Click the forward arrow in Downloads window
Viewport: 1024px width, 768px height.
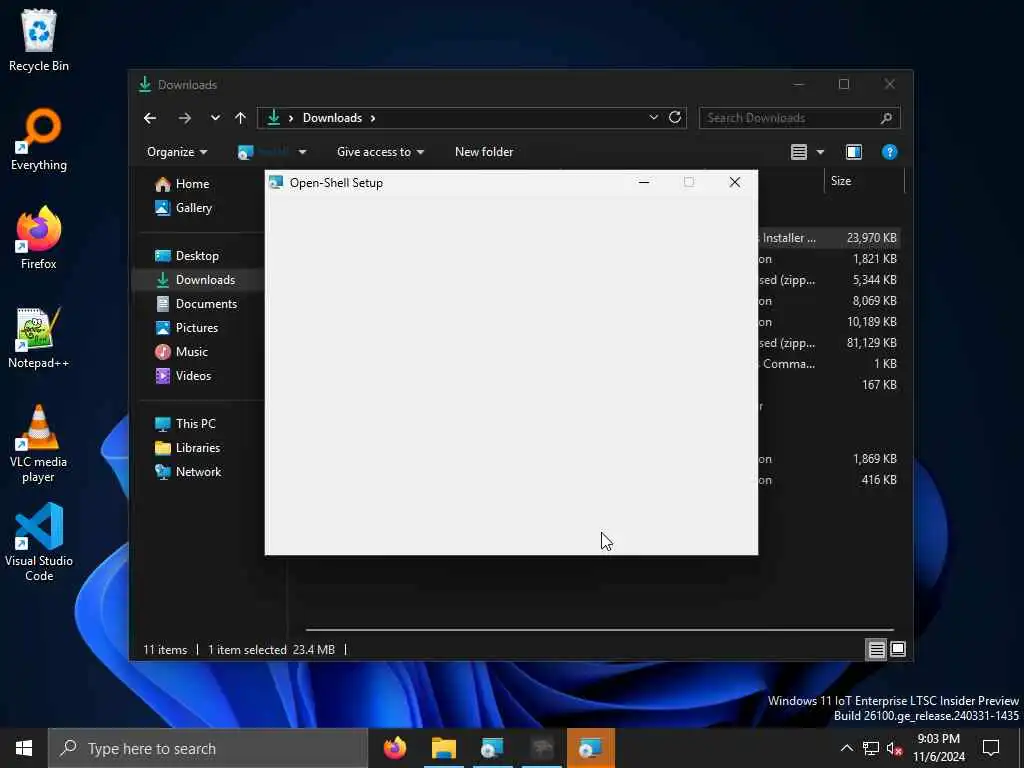click(185, 118)
